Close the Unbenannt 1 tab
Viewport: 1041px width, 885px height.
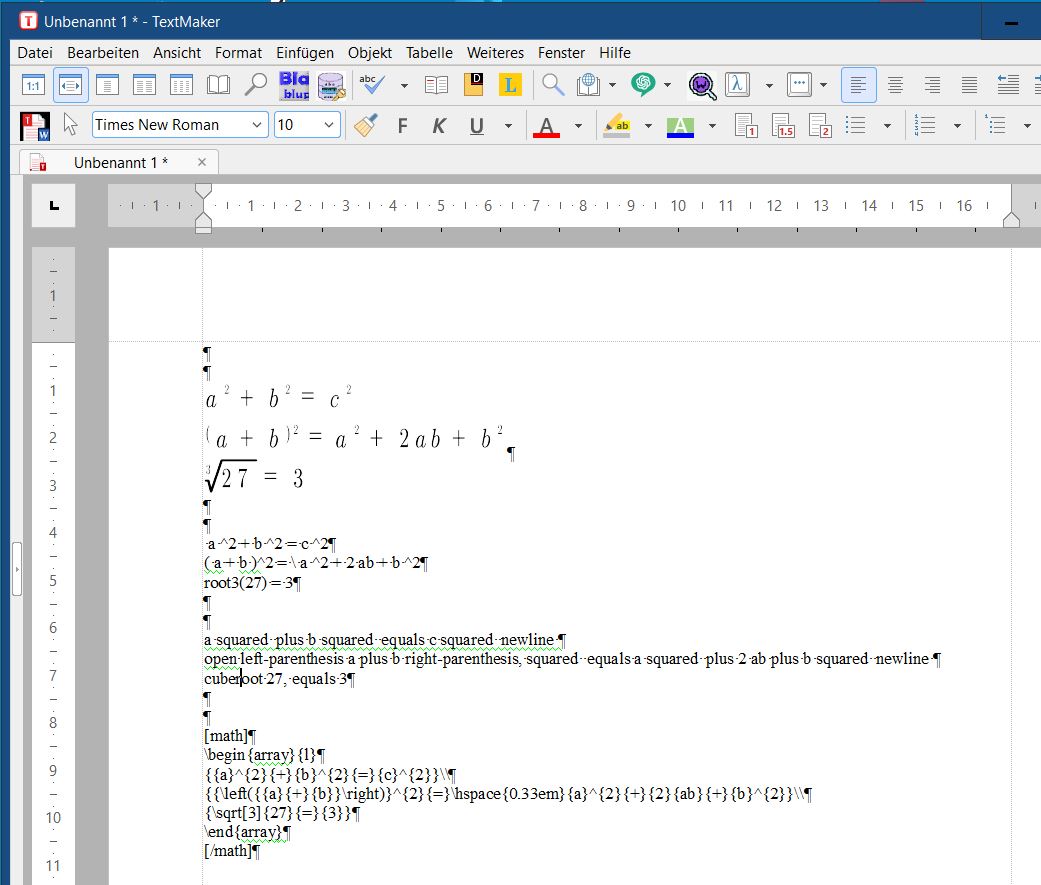[201, 162]
